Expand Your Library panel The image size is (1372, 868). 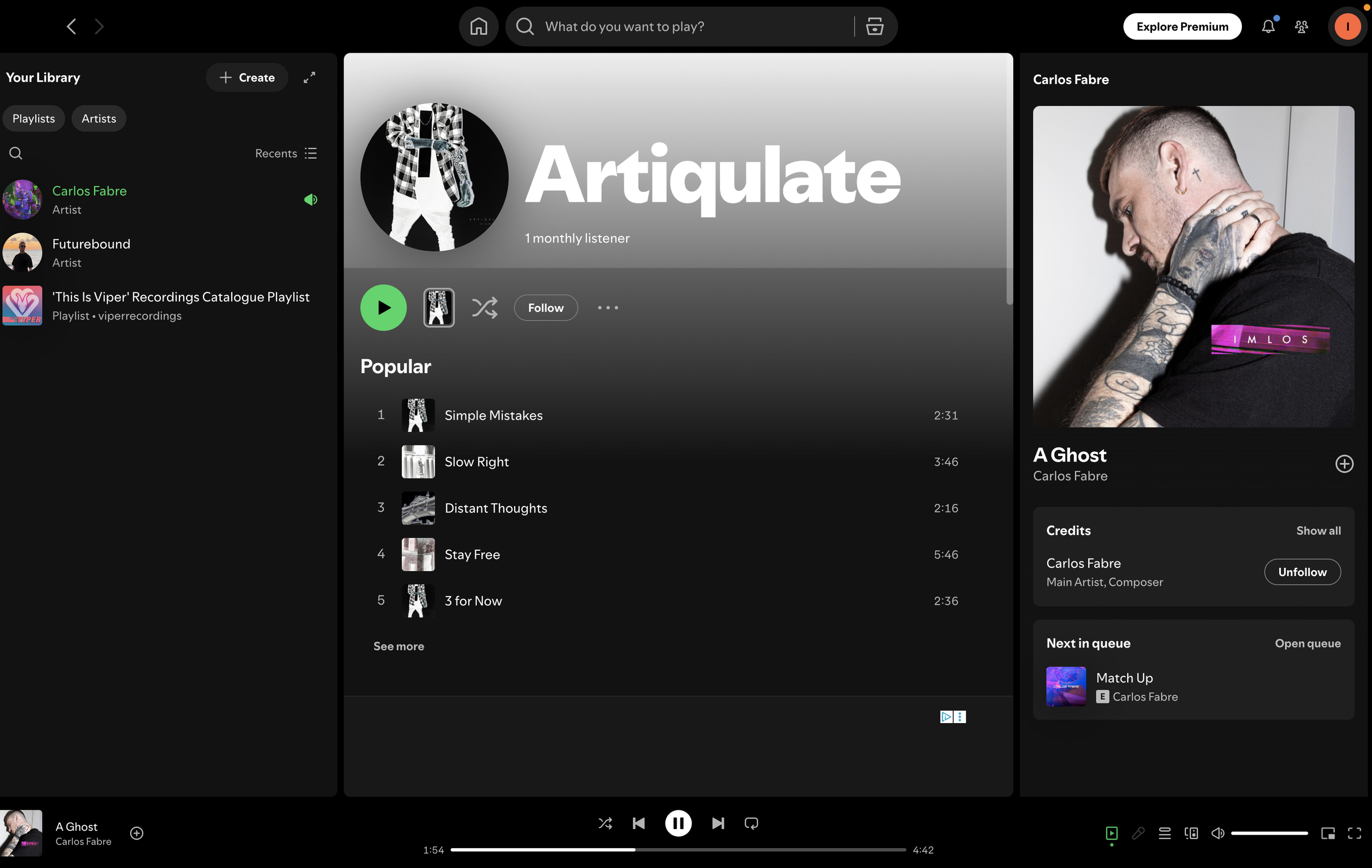[310, 77]
